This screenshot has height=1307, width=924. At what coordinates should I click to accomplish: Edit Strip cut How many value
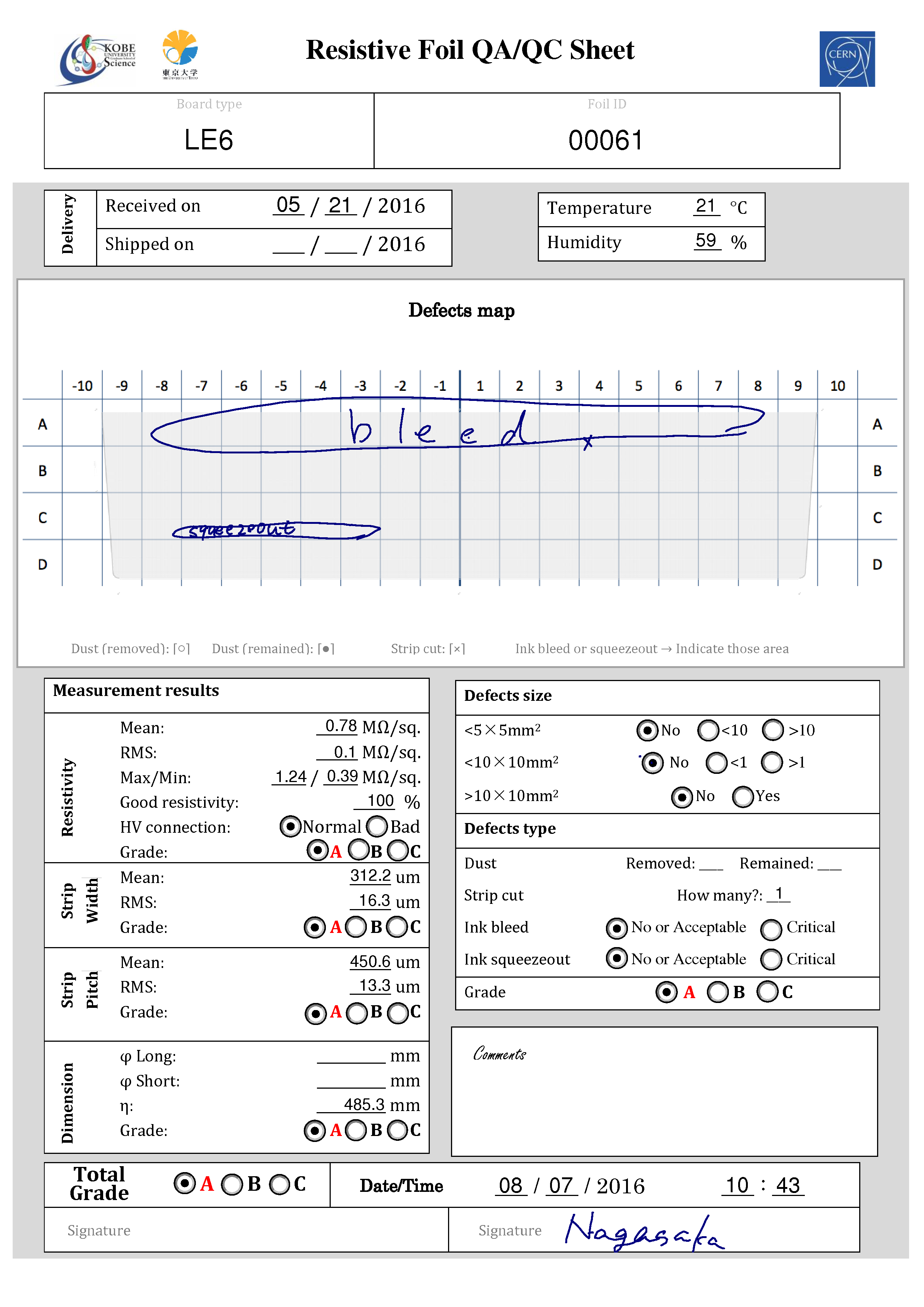(778, 894)
